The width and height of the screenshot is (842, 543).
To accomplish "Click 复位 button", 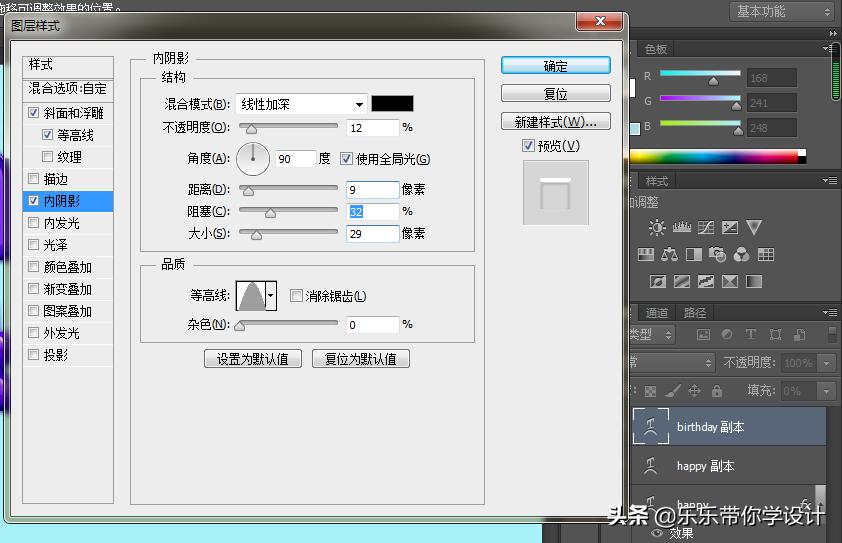I will coord(556,94).
